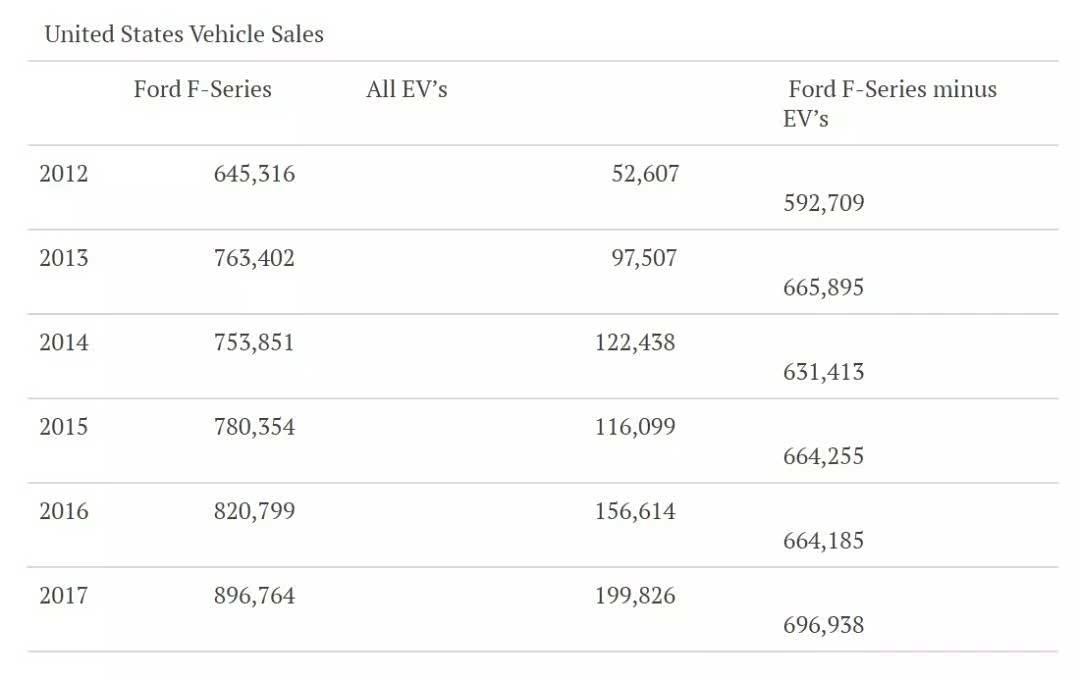Select the 2016 year row label
The width and height of the screenshot is (1080, 680).
[x=64, y=512]
